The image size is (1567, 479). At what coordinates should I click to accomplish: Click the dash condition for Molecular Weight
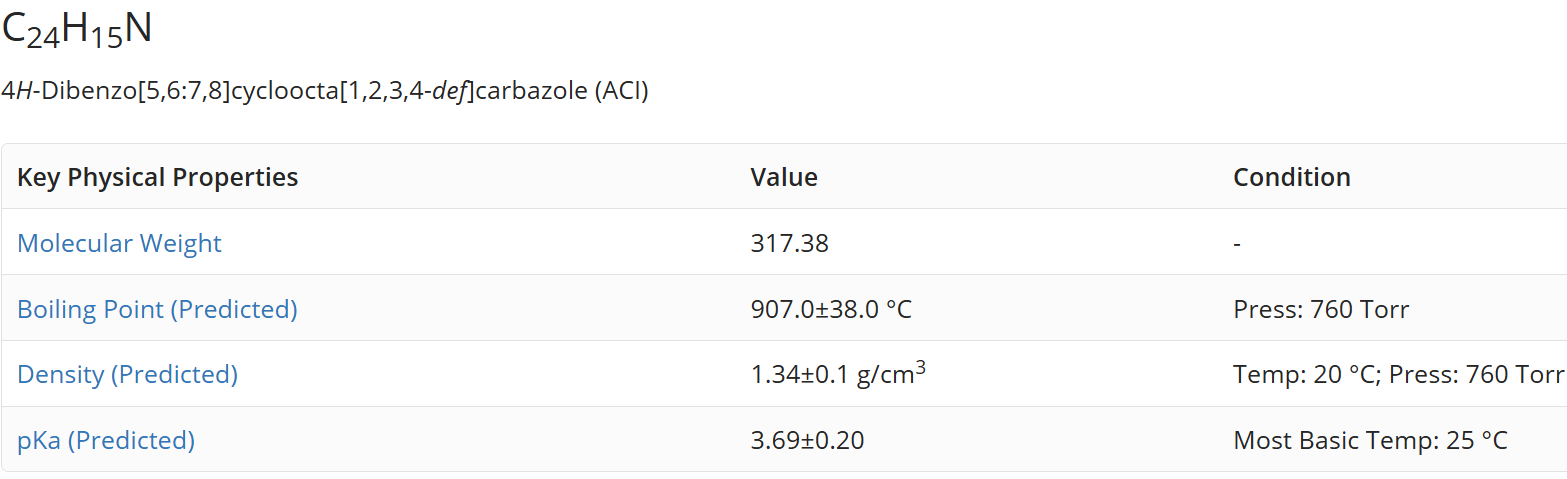click(x=1237, y=243)
